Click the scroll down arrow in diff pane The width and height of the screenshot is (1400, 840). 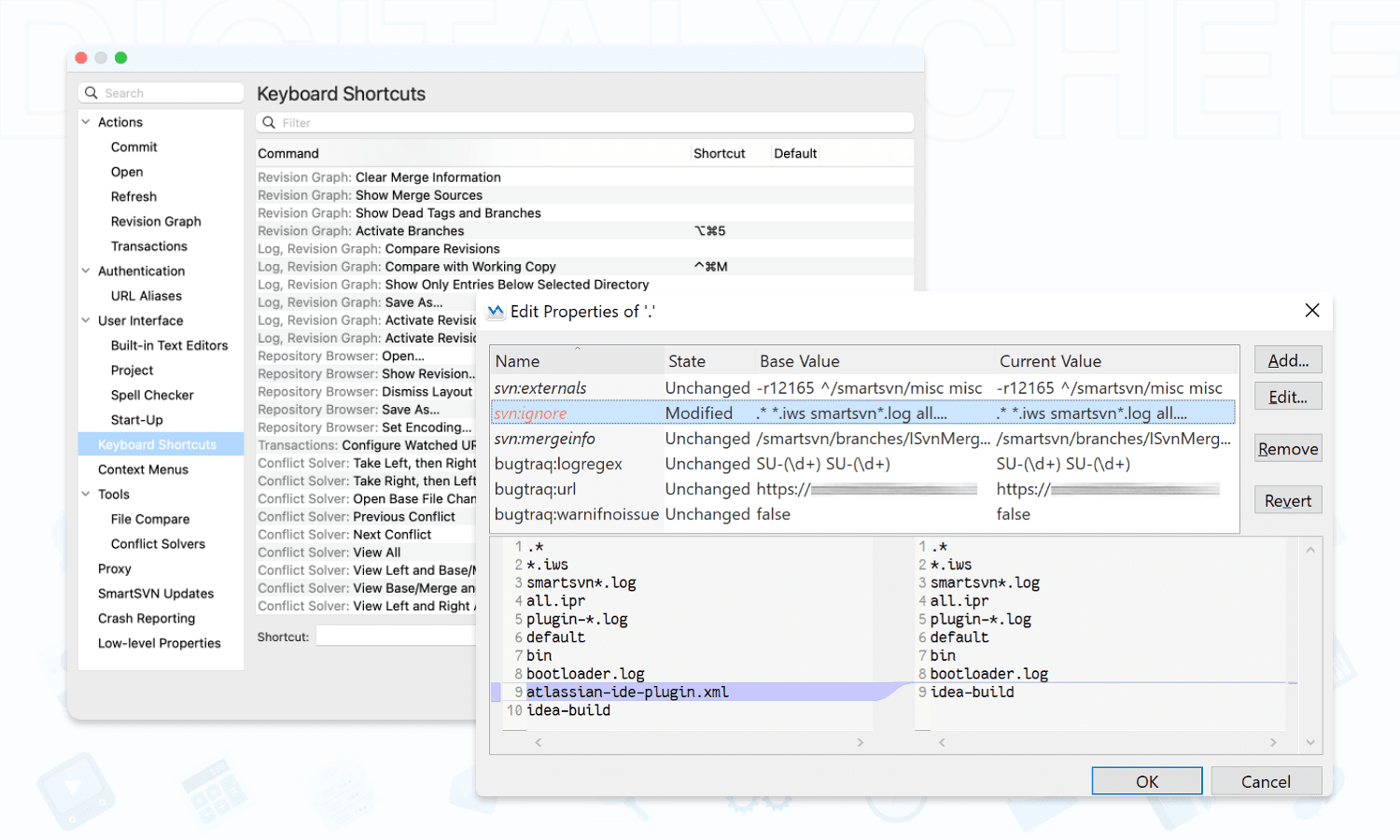pyautogui.click(x=1310, y=742)
